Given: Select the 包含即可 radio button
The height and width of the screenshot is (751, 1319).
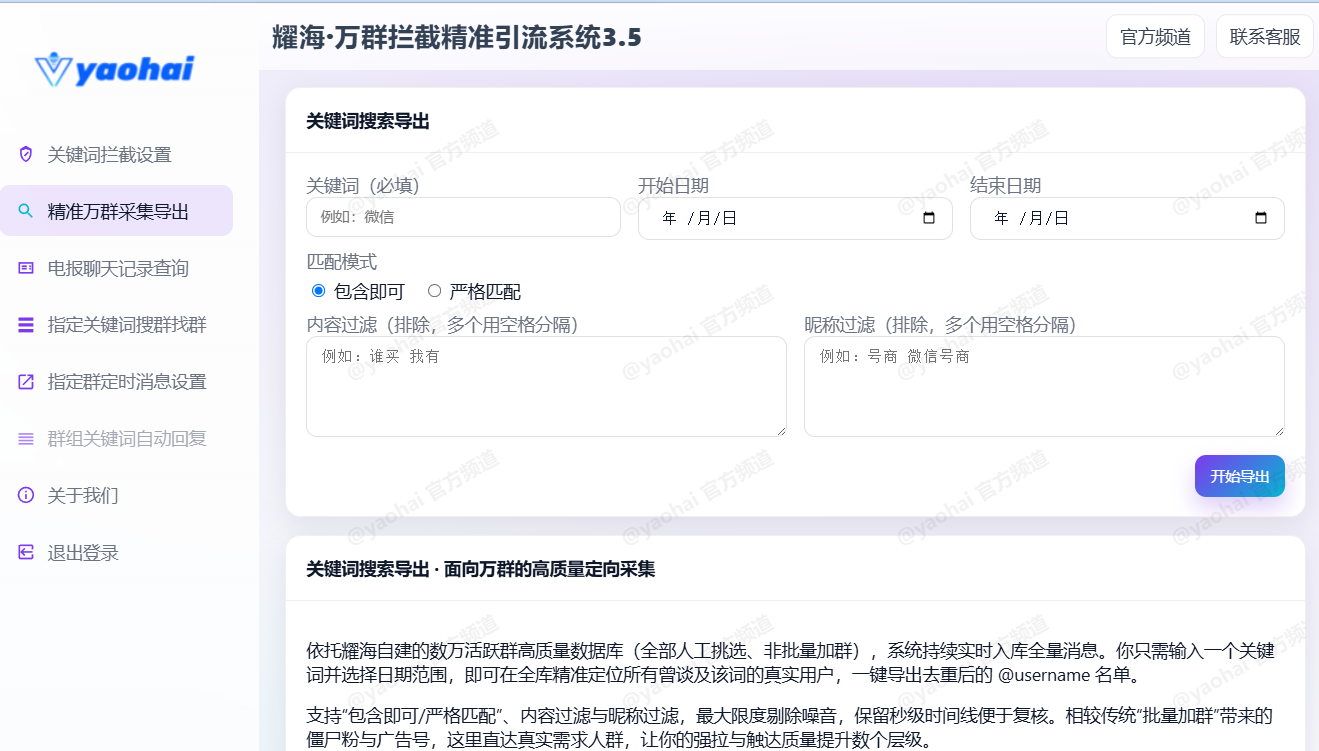Looking at the screenshot, I should (319, 291).
